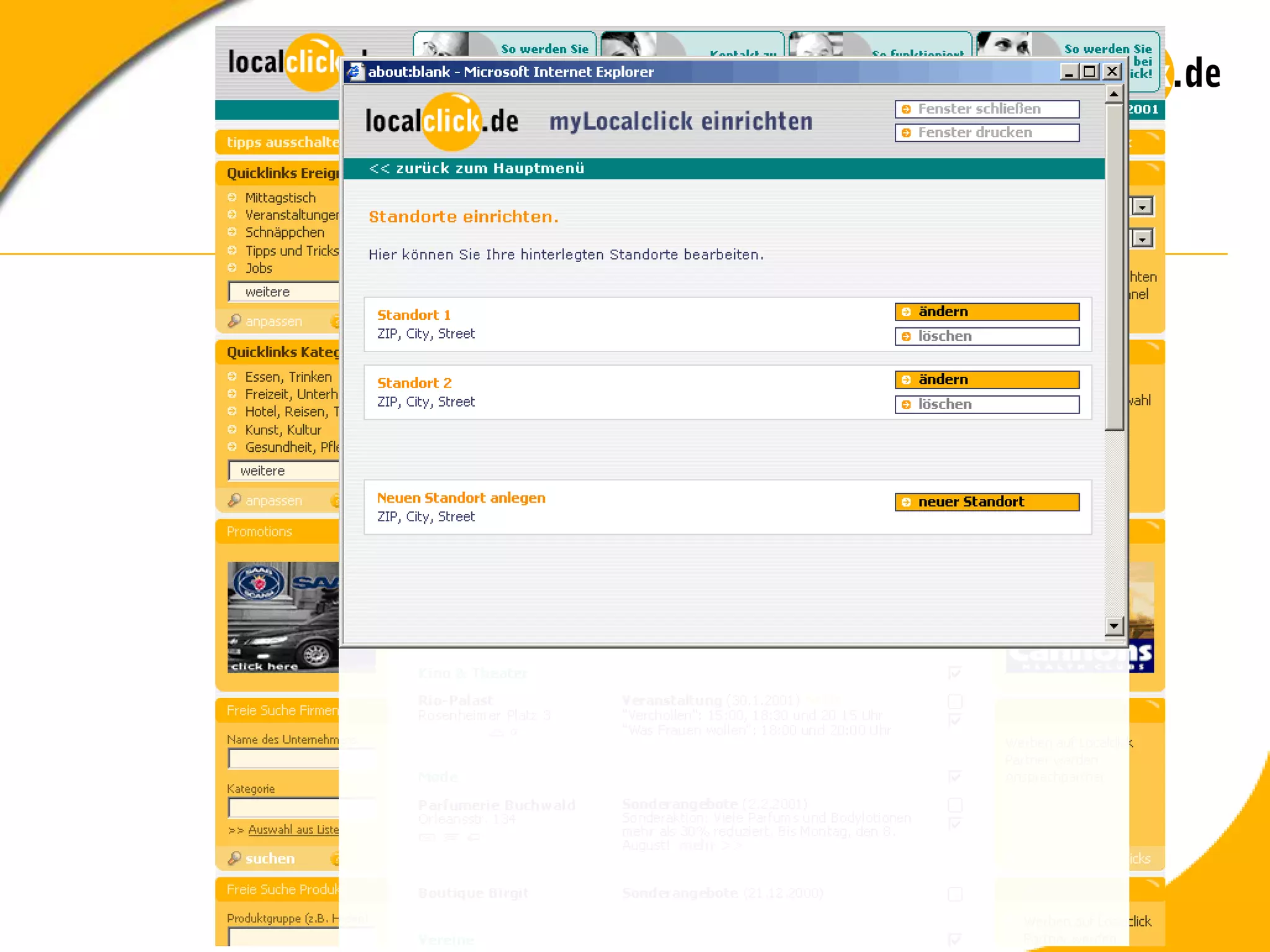Click the bullet icon next to Jobs
Image resolution: width=1270 pixels, height=952 pixels.
coord(232,268)
